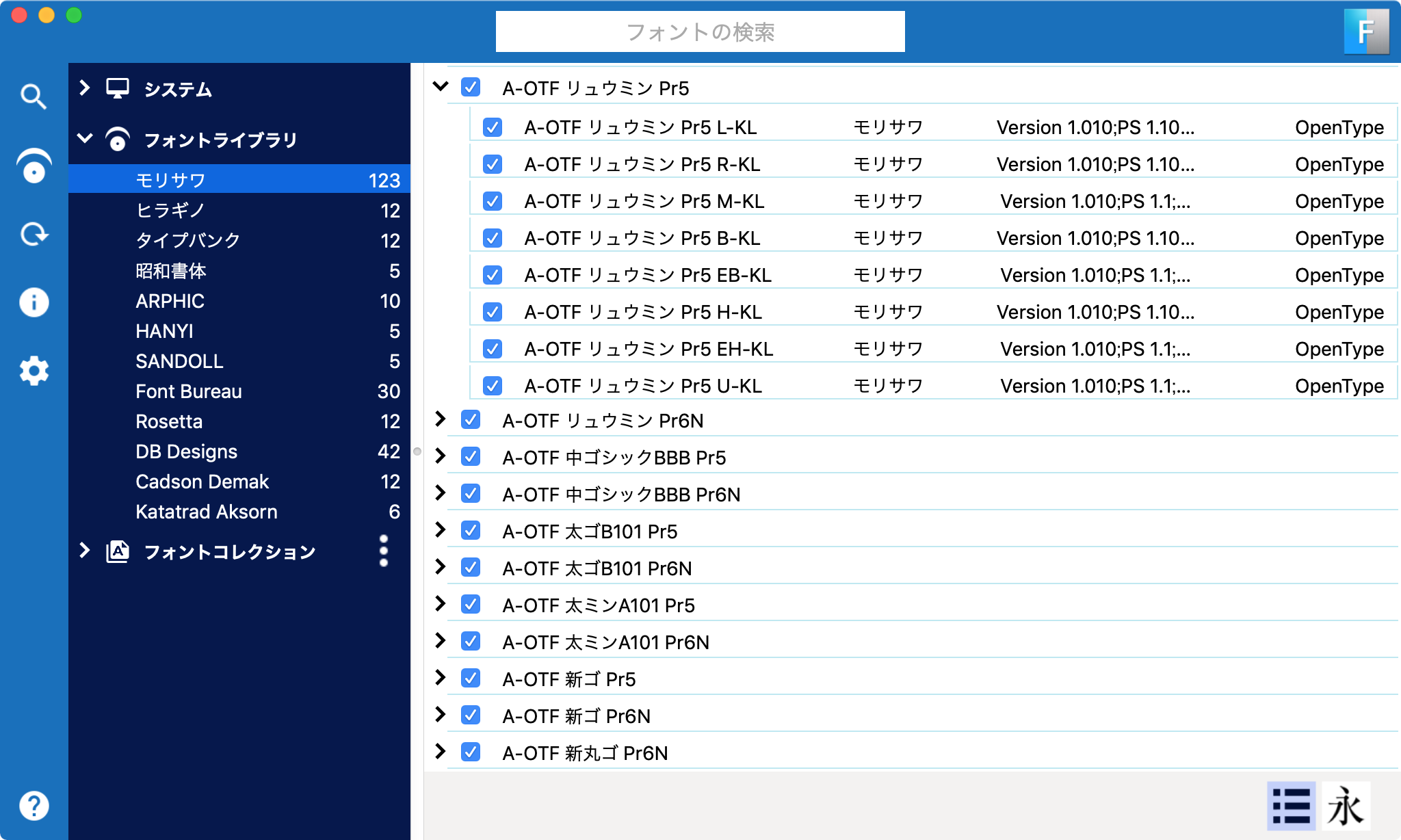Click the A-OTF リュウミン Pr5 H-KL font name

[643, 313]
